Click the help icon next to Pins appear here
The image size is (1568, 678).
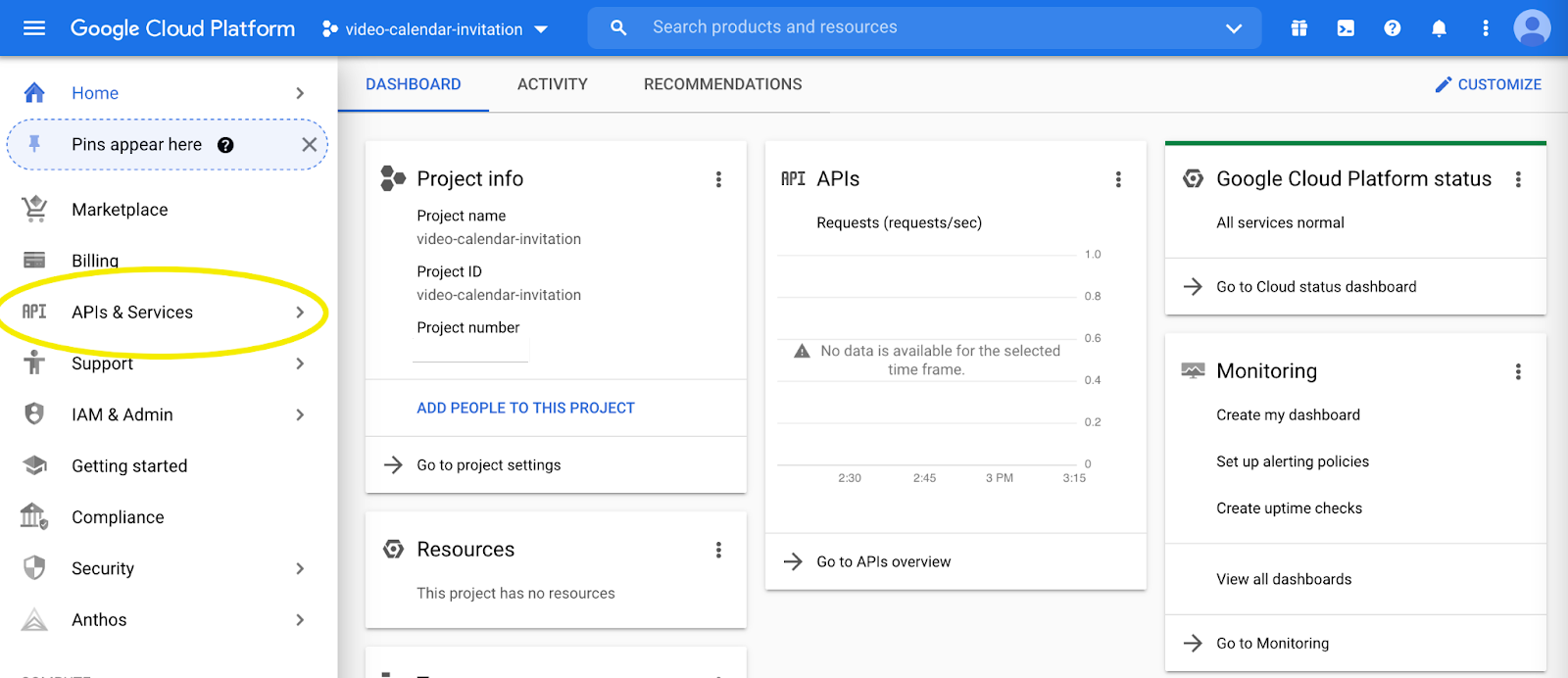(225, 145)
